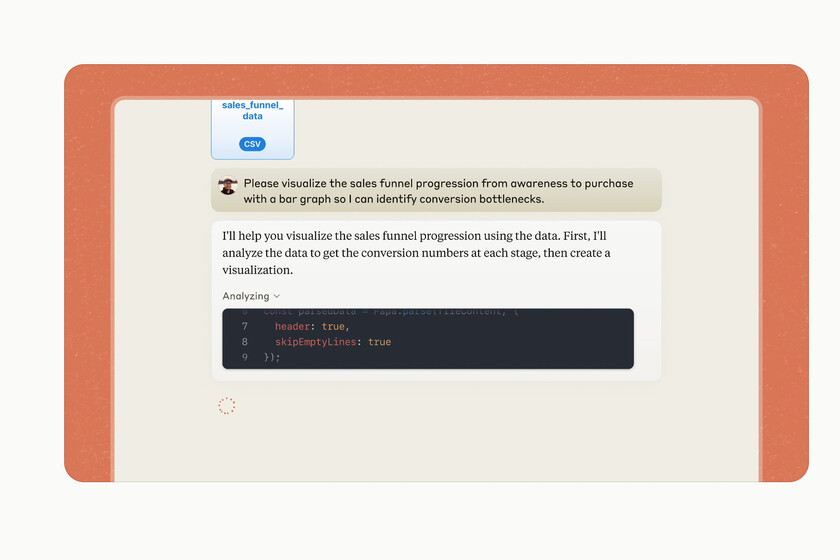Click the closing '});' code line
The height and width of the screenshot is (560, 840).
click(x=272, y=357)
